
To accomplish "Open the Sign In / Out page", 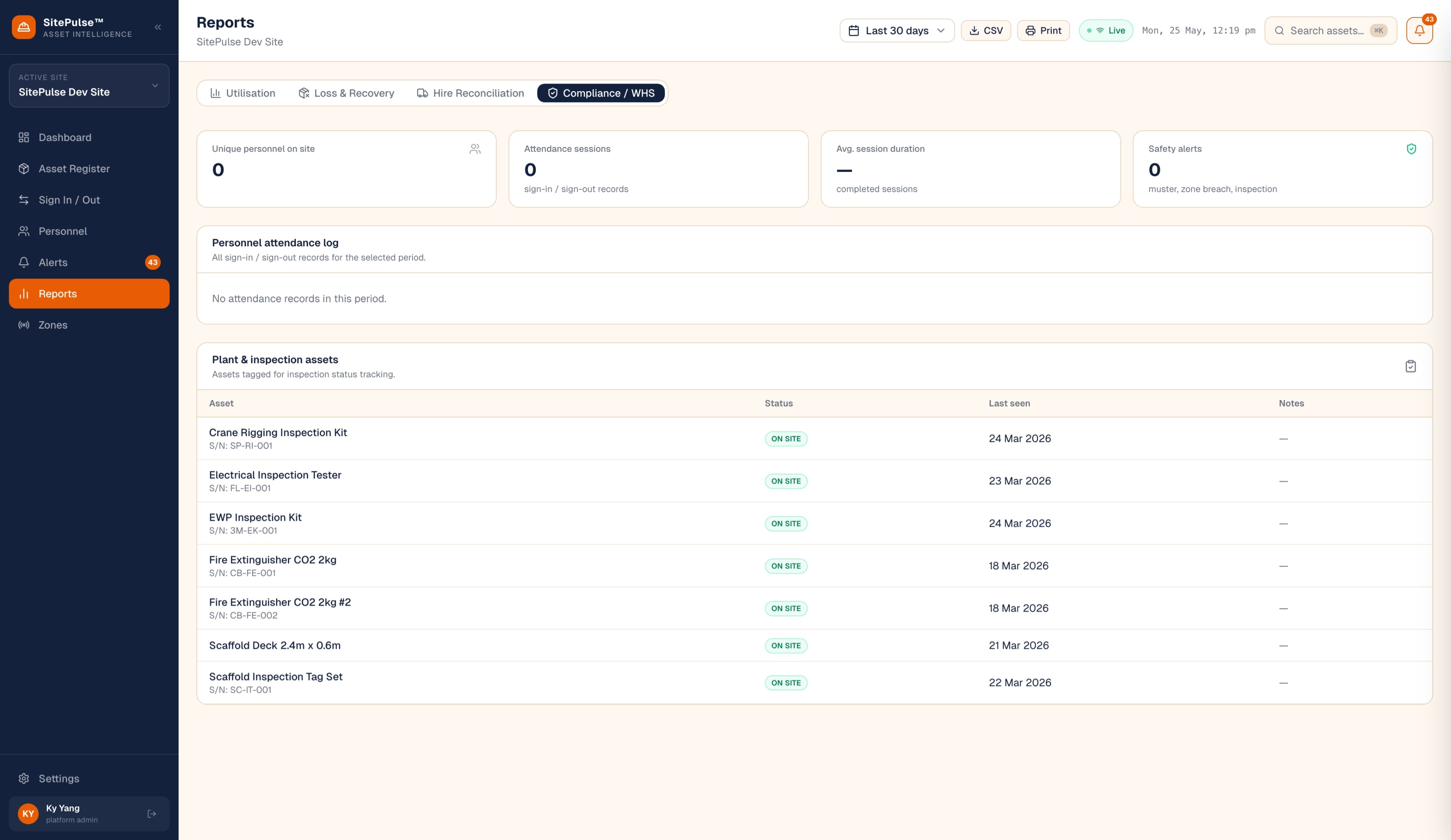I will (x=89, y=200).
